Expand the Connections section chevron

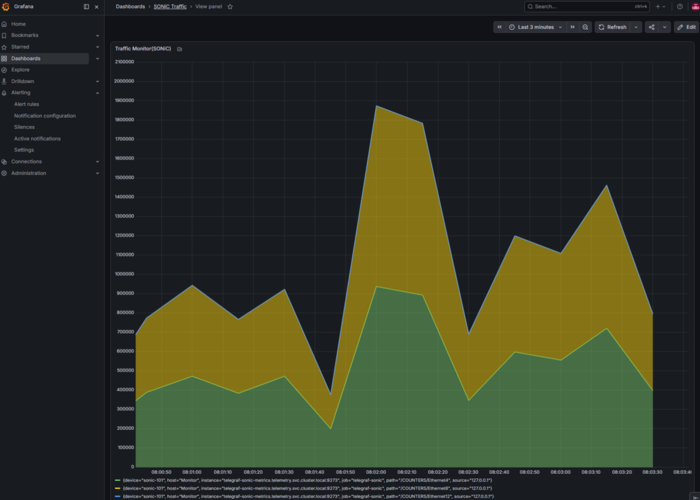97,162
